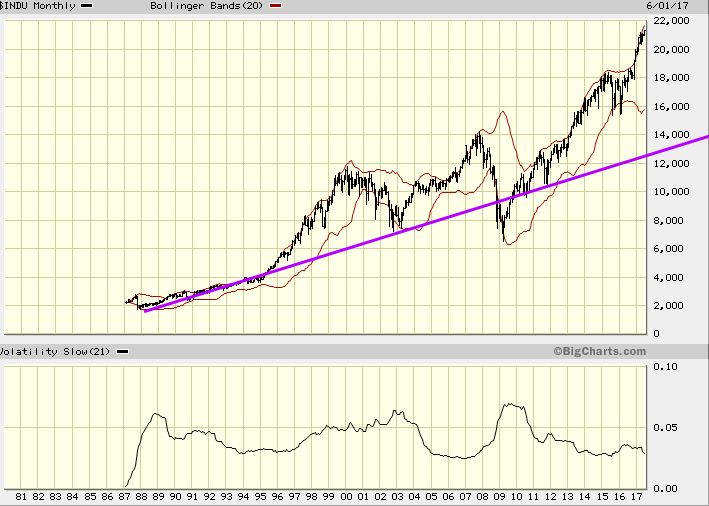Click the 0.10 volatility axis label
Viewport: 709px width, 506px height.
click(x=666, y=367)
